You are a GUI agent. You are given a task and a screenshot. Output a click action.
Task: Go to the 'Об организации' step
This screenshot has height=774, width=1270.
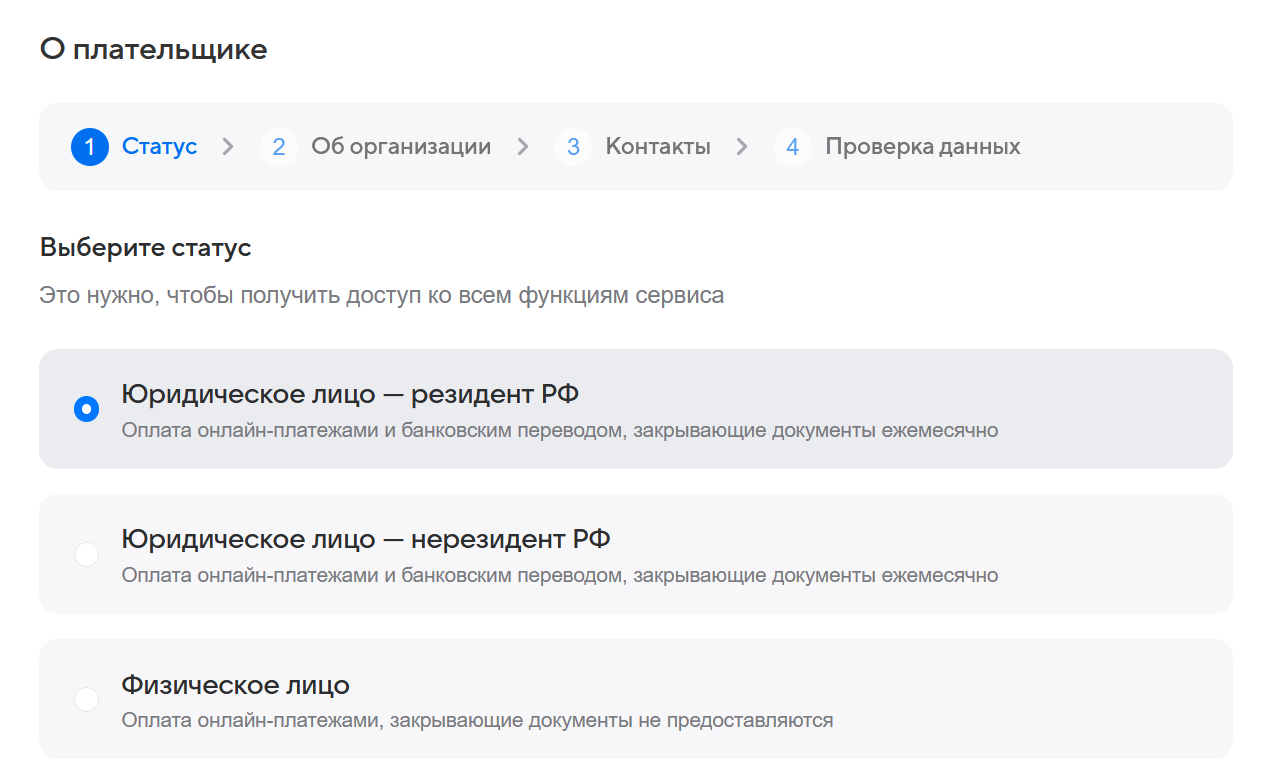point(400,147)
